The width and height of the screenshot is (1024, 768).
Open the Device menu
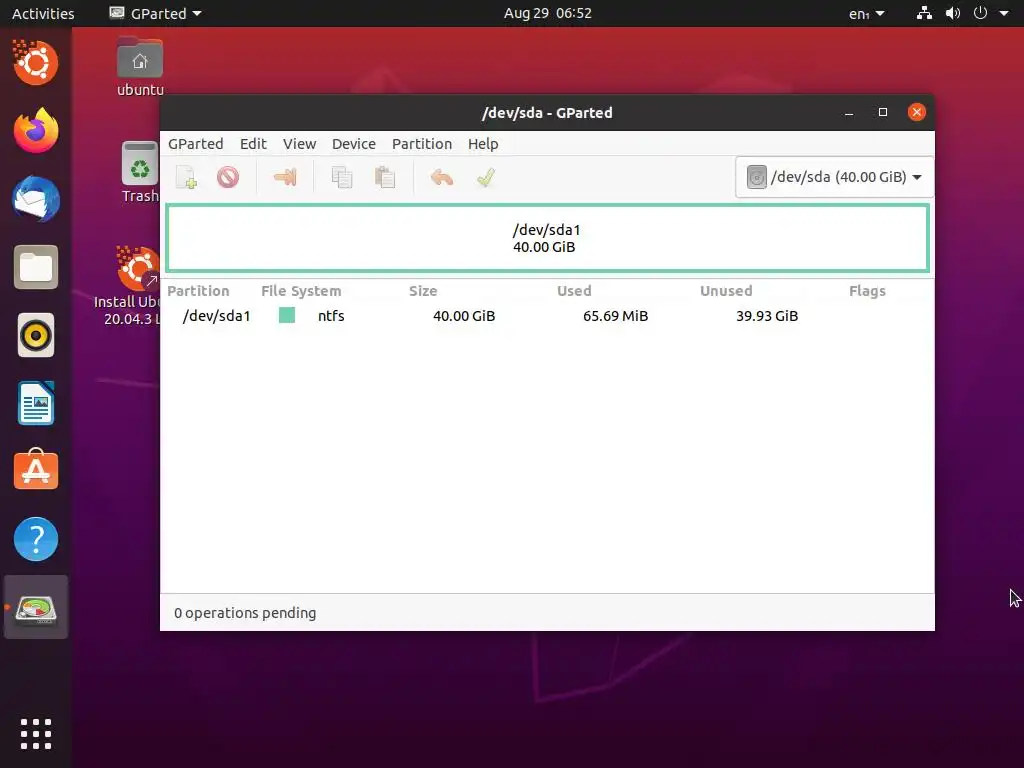tap(353, 144)
